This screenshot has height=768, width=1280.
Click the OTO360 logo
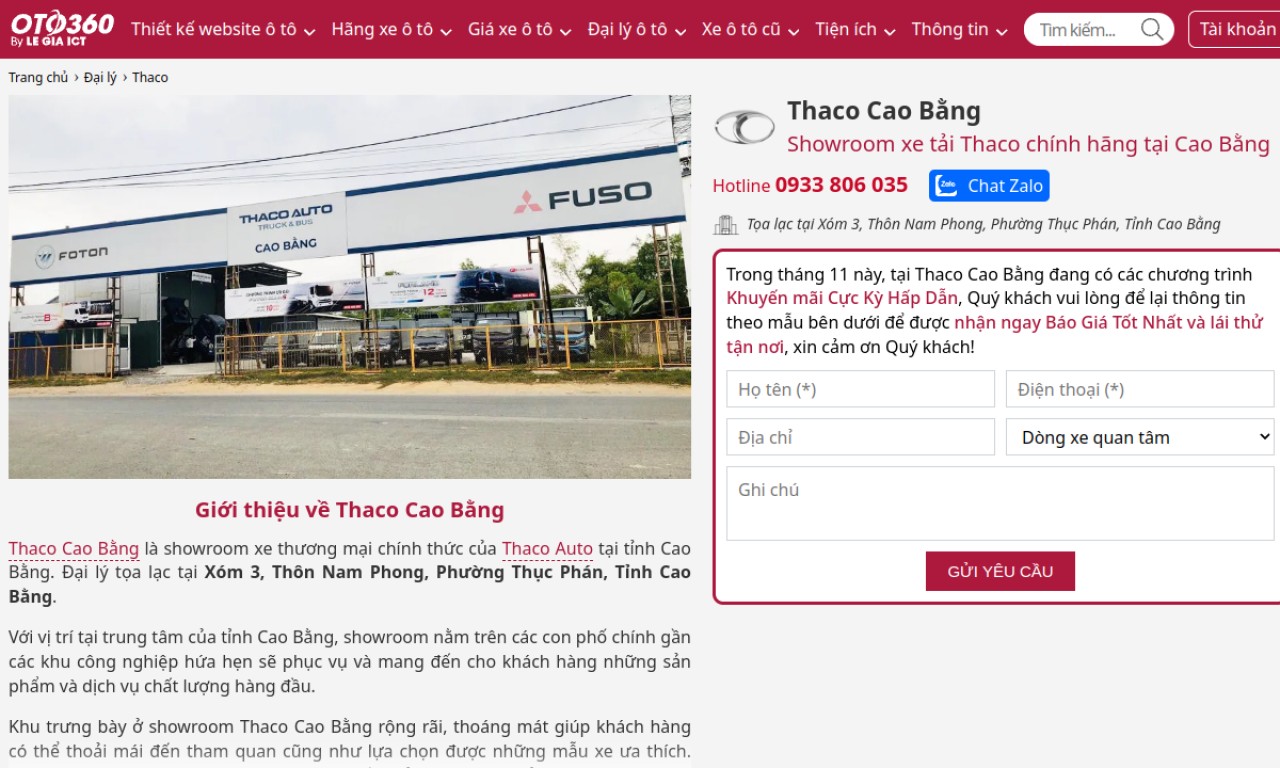point(62,28)
